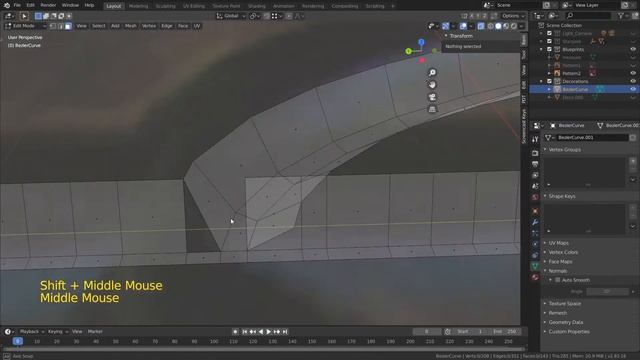The width and height of the screenshot is (640, 360).
Task: Switch to solid viewport shading
Action: (498, 26)
